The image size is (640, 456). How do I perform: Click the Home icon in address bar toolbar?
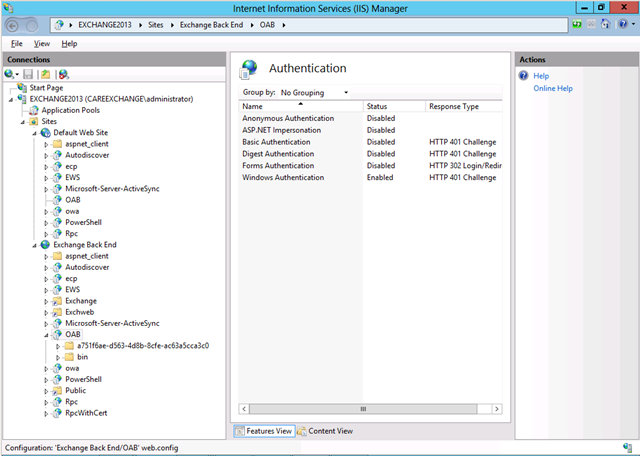click(605, 24)
